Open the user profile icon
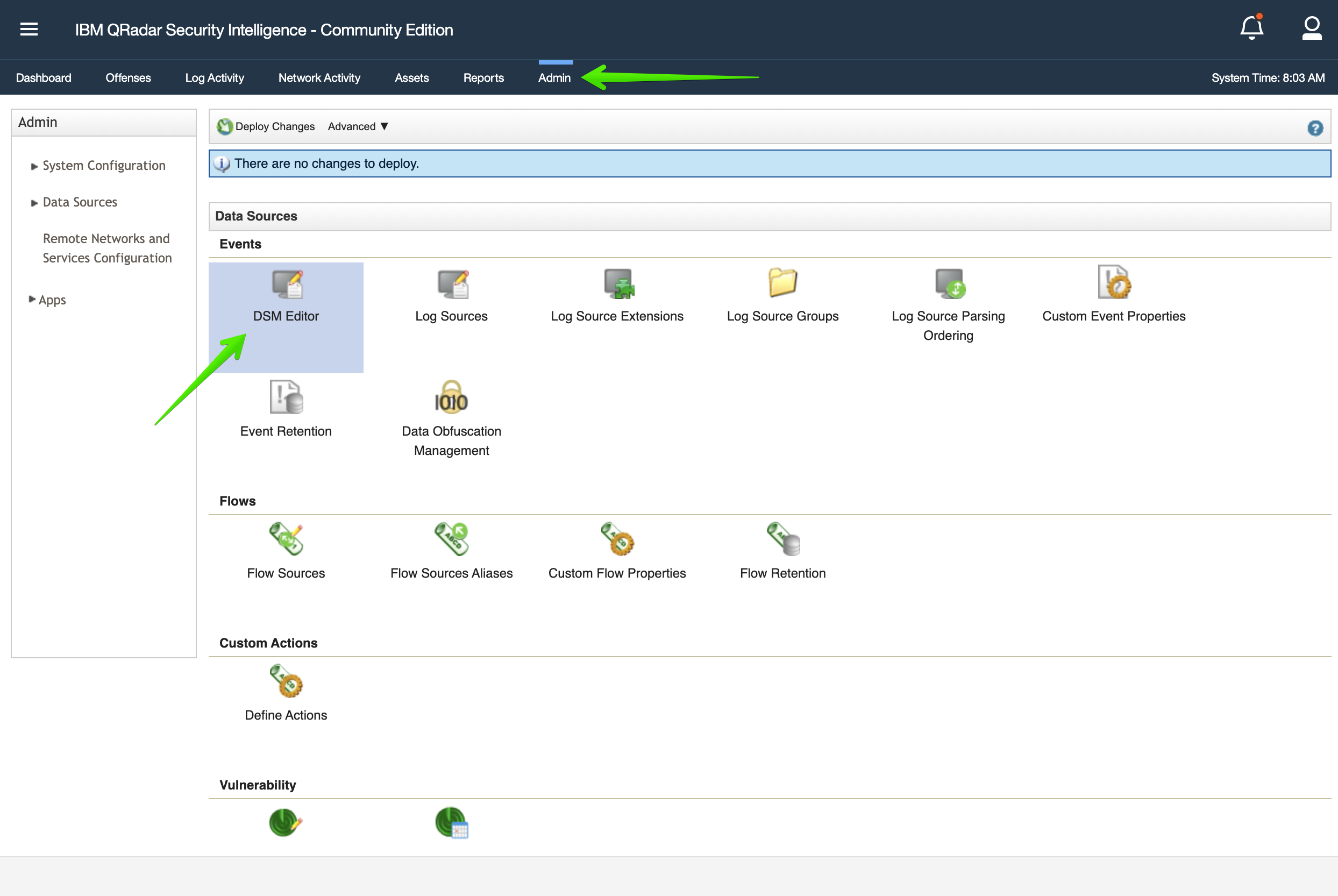The image size is (1338, 896). coord(1312,28)
